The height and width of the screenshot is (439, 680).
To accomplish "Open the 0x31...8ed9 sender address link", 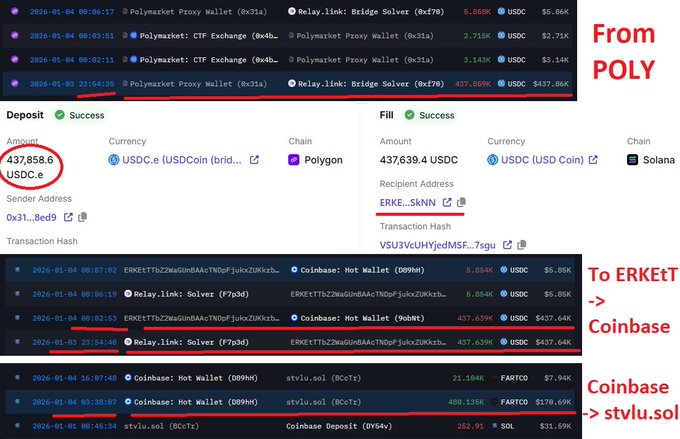I will click(x=32, y=217).
